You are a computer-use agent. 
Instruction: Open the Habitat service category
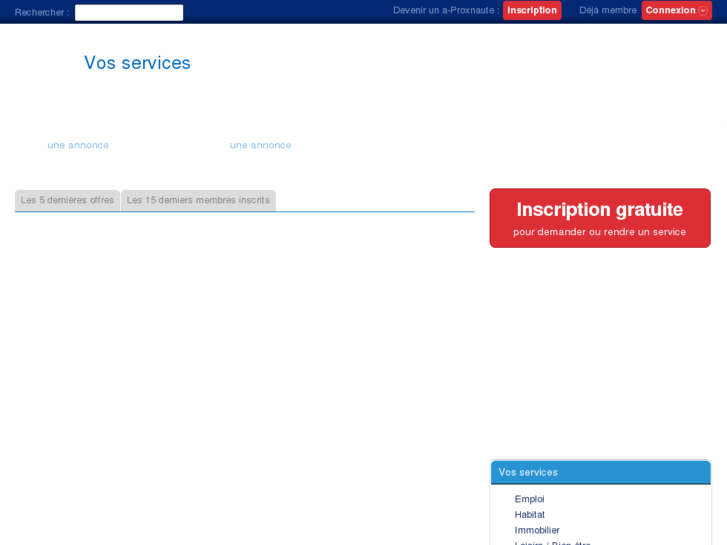point(529,514)
